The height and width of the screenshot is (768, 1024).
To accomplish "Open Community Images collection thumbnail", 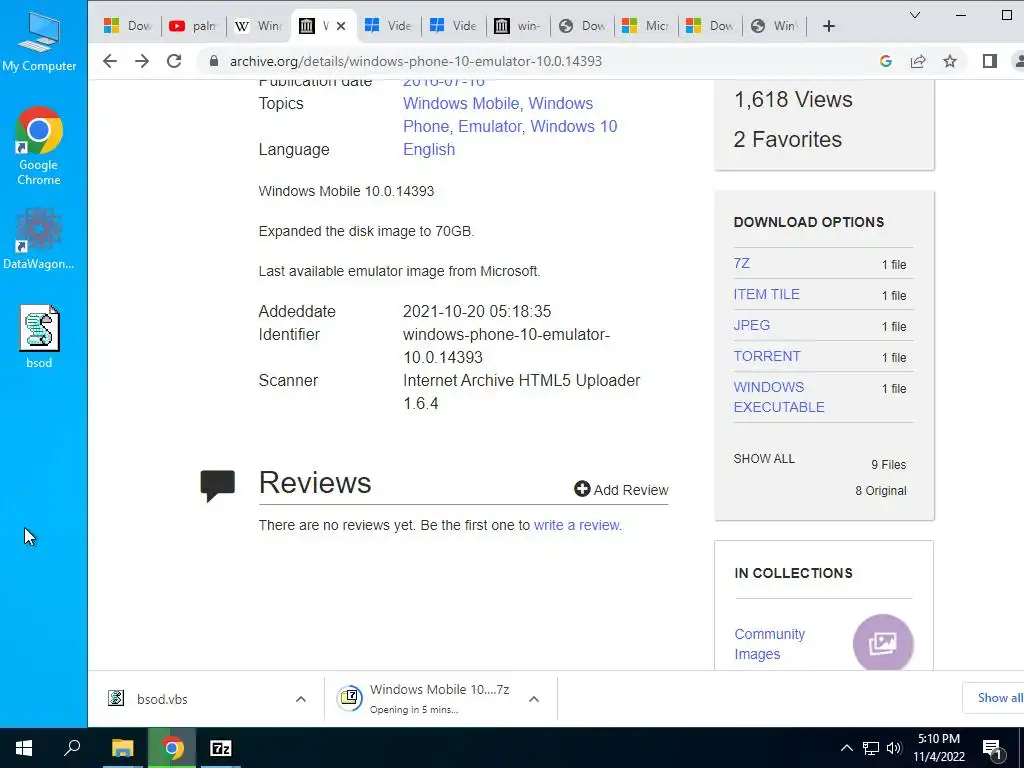I will (883, 643).
